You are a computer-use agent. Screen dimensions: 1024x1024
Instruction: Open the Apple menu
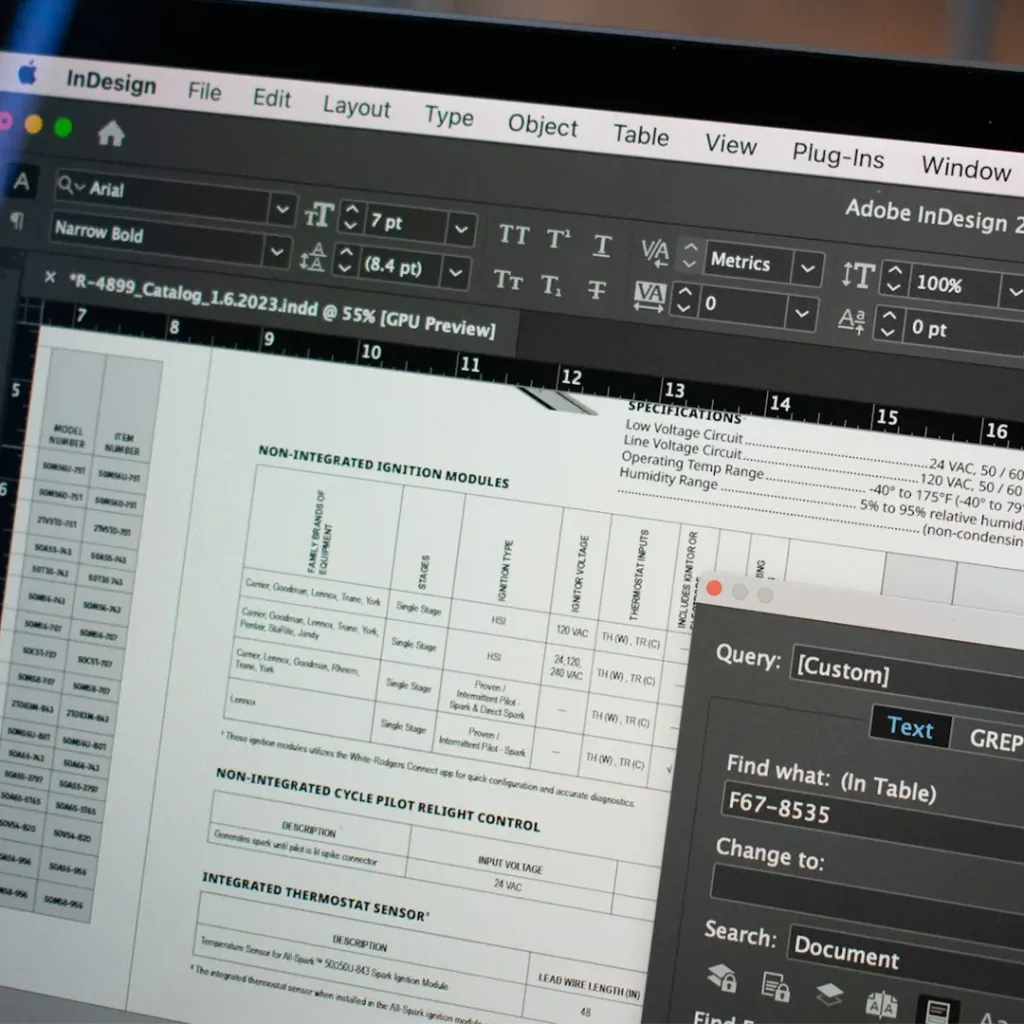click(x=27, y=72)
